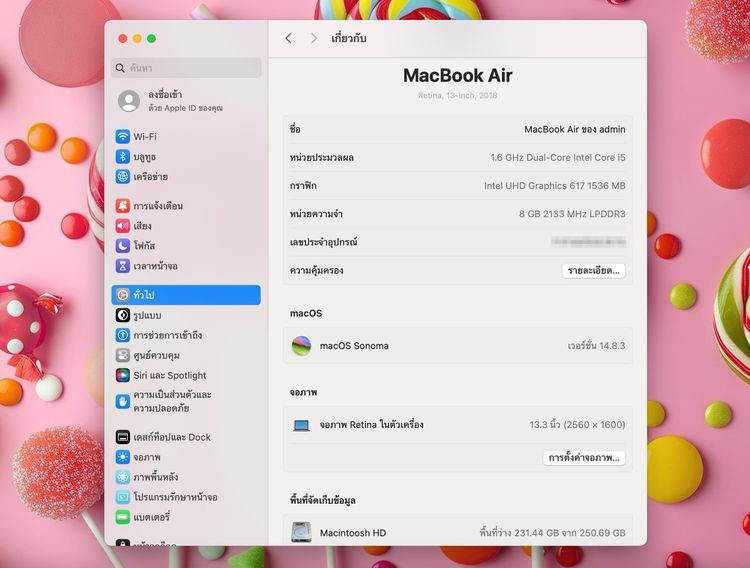This screenshot has height=568, width=750.
Task: Select ทั่วไป in the sidebar
Action: click(186, 295)
